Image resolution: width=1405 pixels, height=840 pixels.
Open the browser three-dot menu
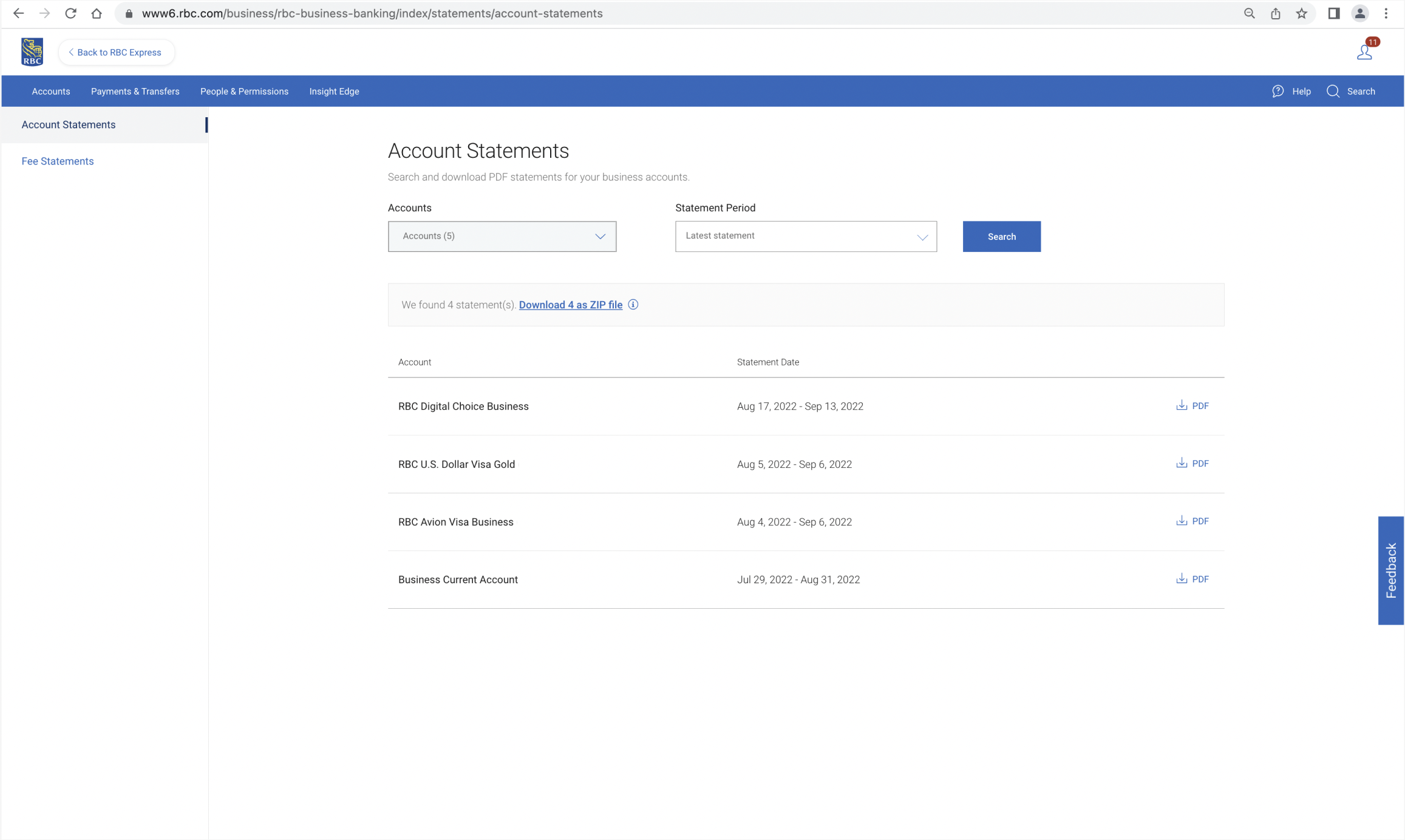point(1386,13)
